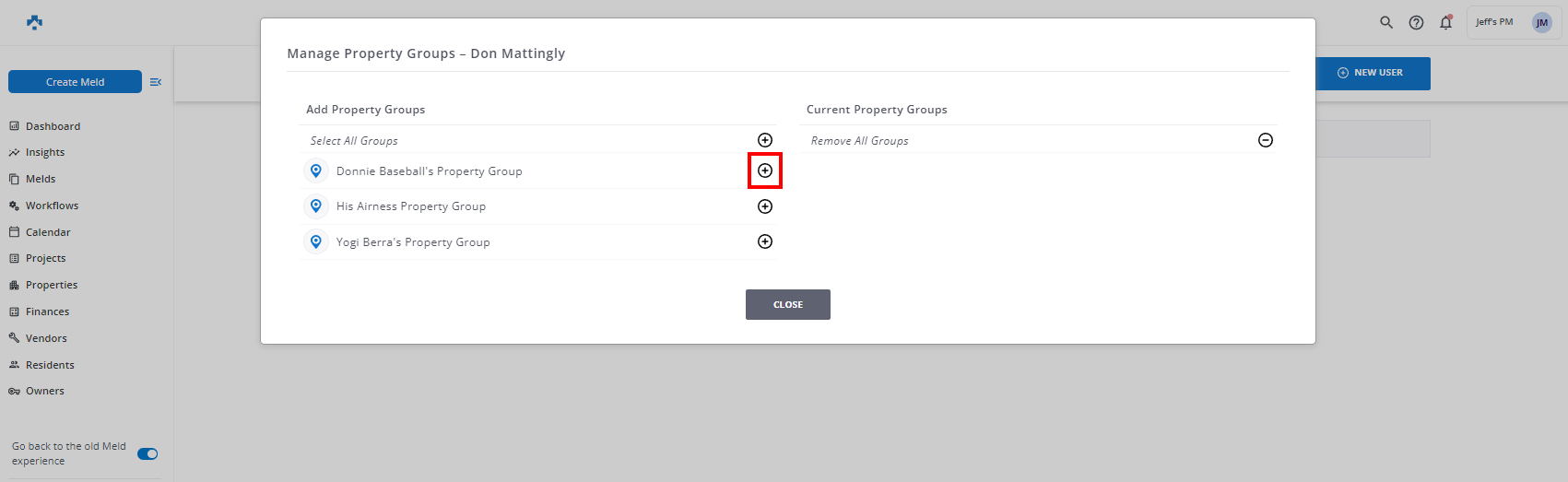Open Dashboard in the sidebar
The image size is (1568, 482).
pyautogui.click(x=53, y=126)
